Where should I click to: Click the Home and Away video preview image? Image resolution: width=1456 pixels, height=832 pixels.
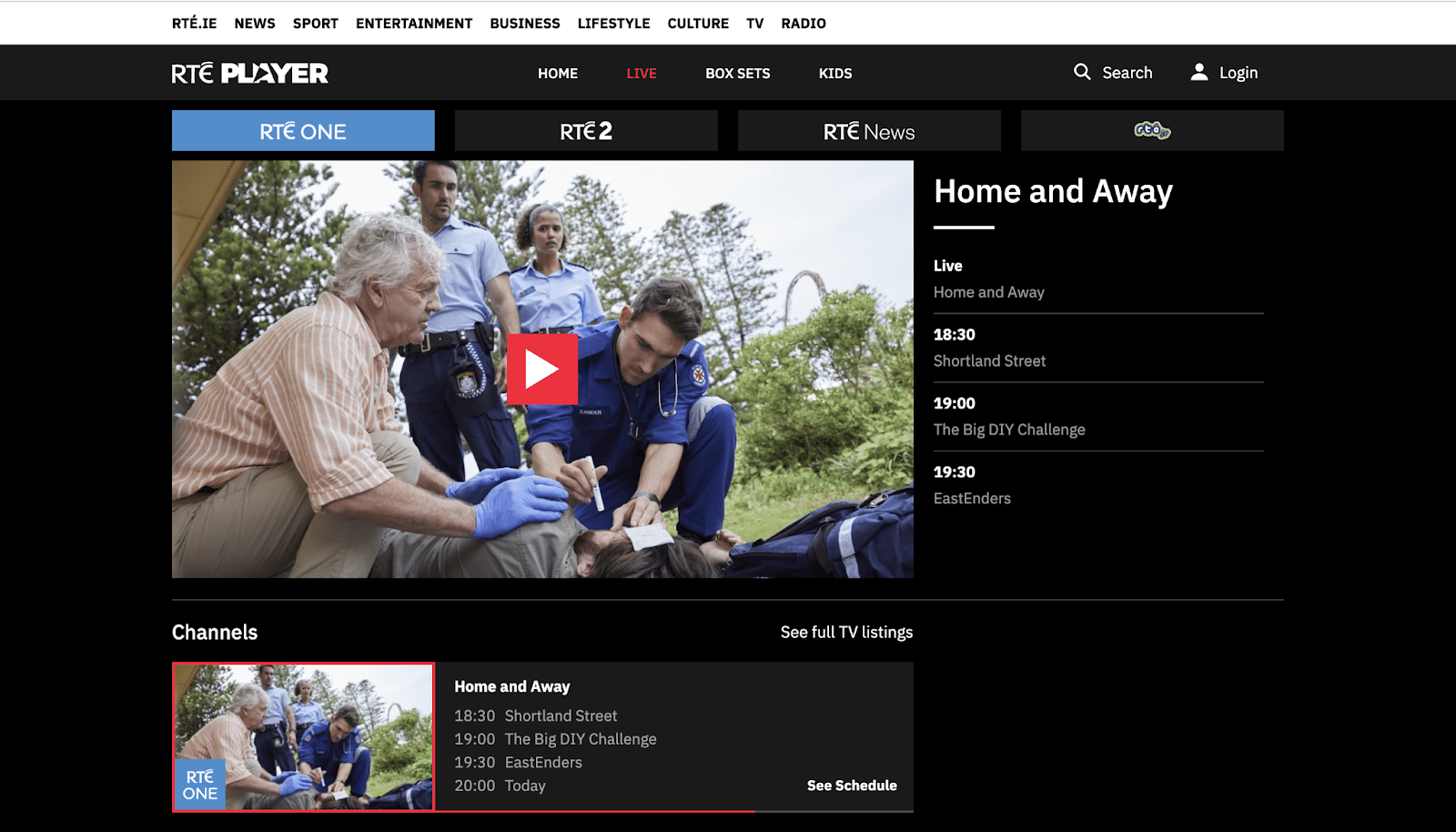pyautogui.click(x=542, y=370)
